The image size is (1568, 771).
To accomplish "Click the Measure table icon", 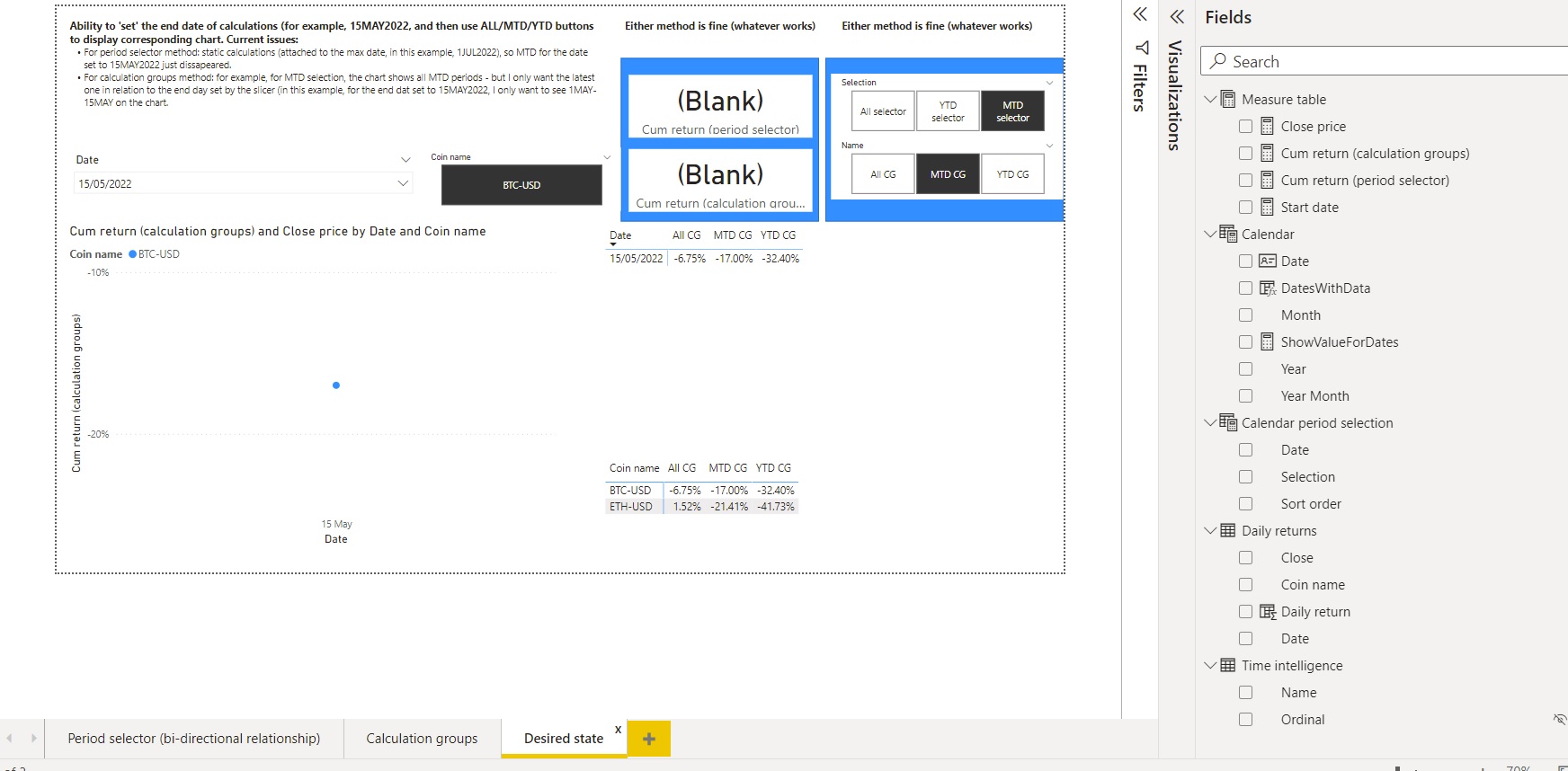I will click(x=1228, y=99).
